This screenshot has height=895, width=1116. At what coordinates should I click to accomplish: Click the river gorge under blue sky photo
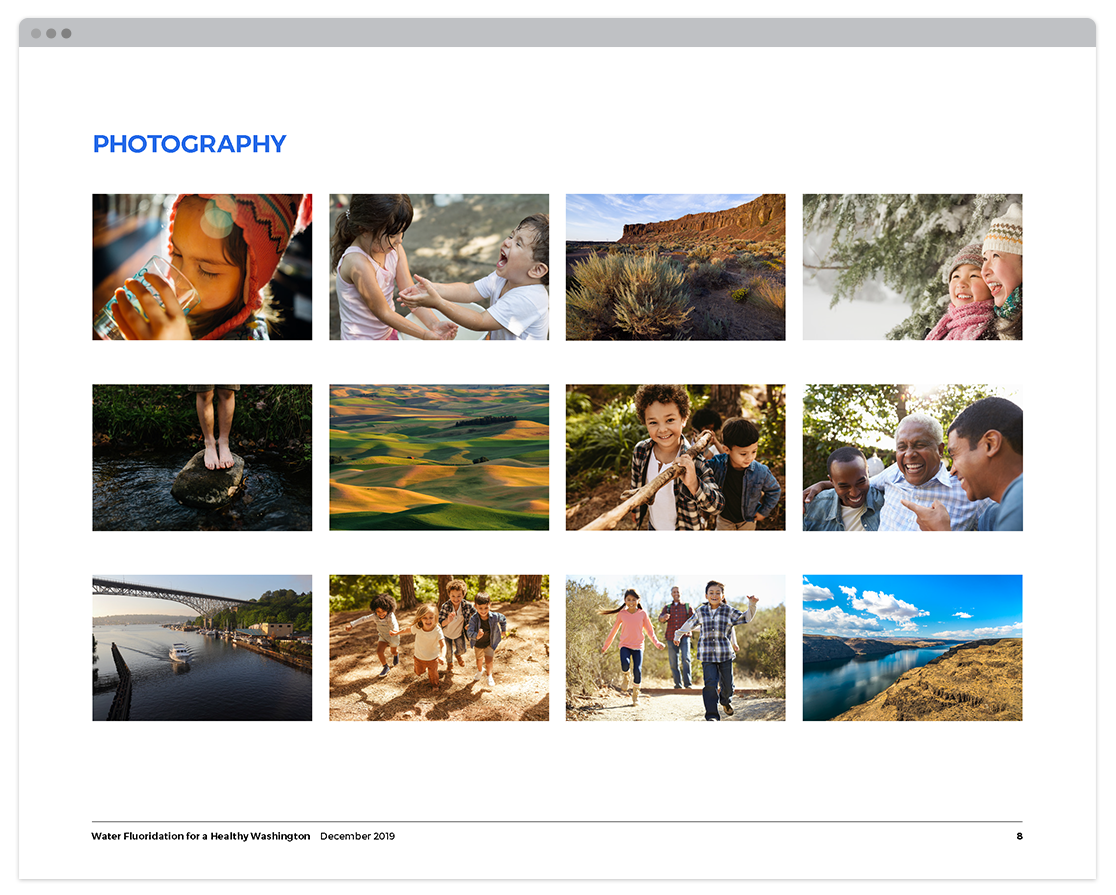tap(912, 647)
